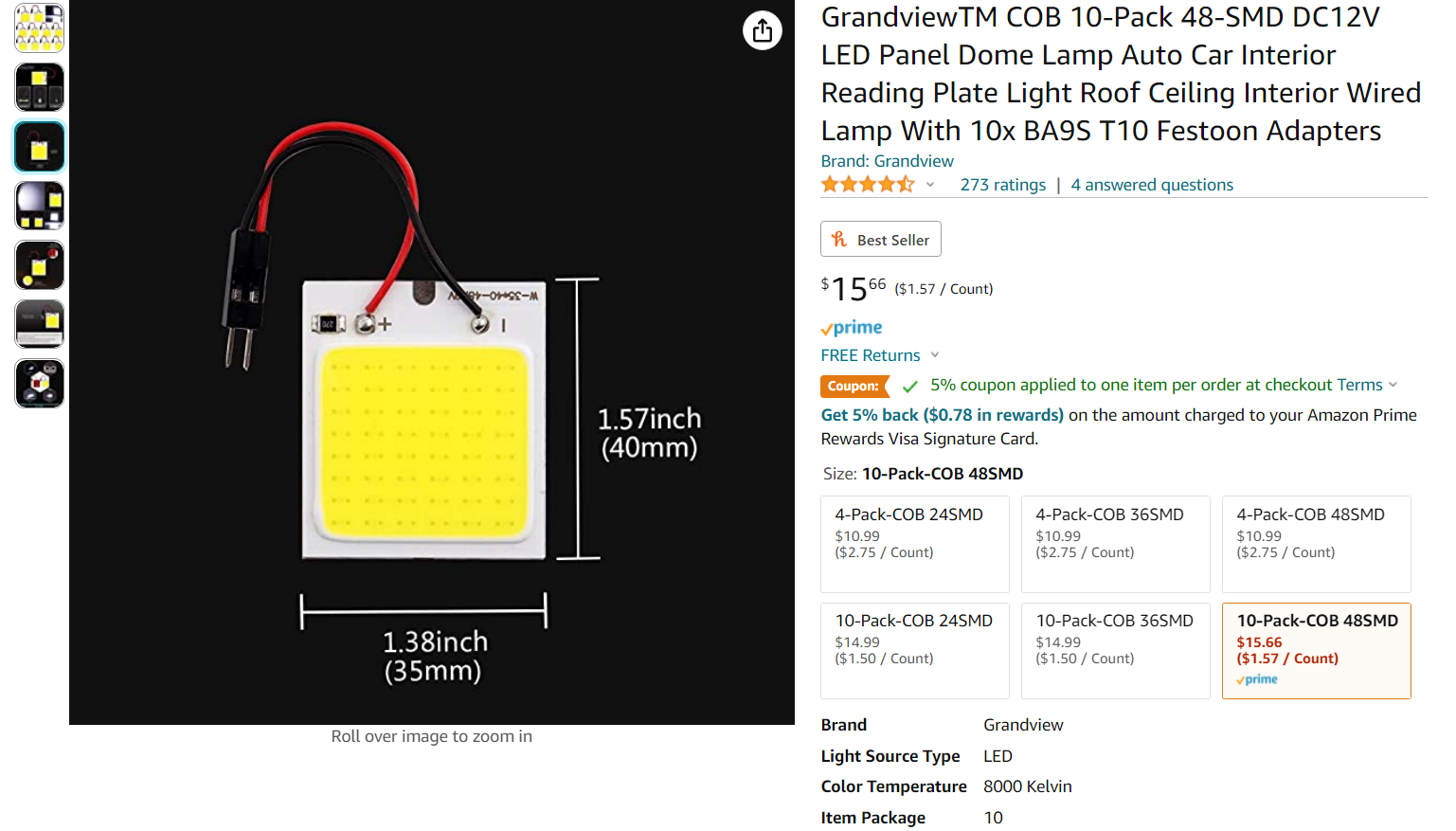Select the 4-Pack-COB 24SMD size option
Viewport: 1456px width, 831px height.
(914, 544)
